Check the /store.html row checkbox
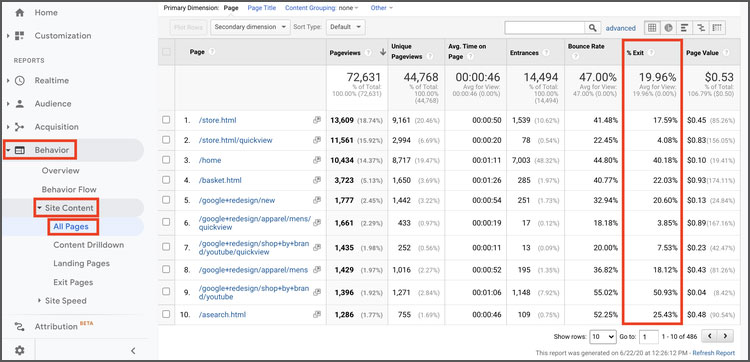Viewport: 750px width, 362px height. click(166, 120)
